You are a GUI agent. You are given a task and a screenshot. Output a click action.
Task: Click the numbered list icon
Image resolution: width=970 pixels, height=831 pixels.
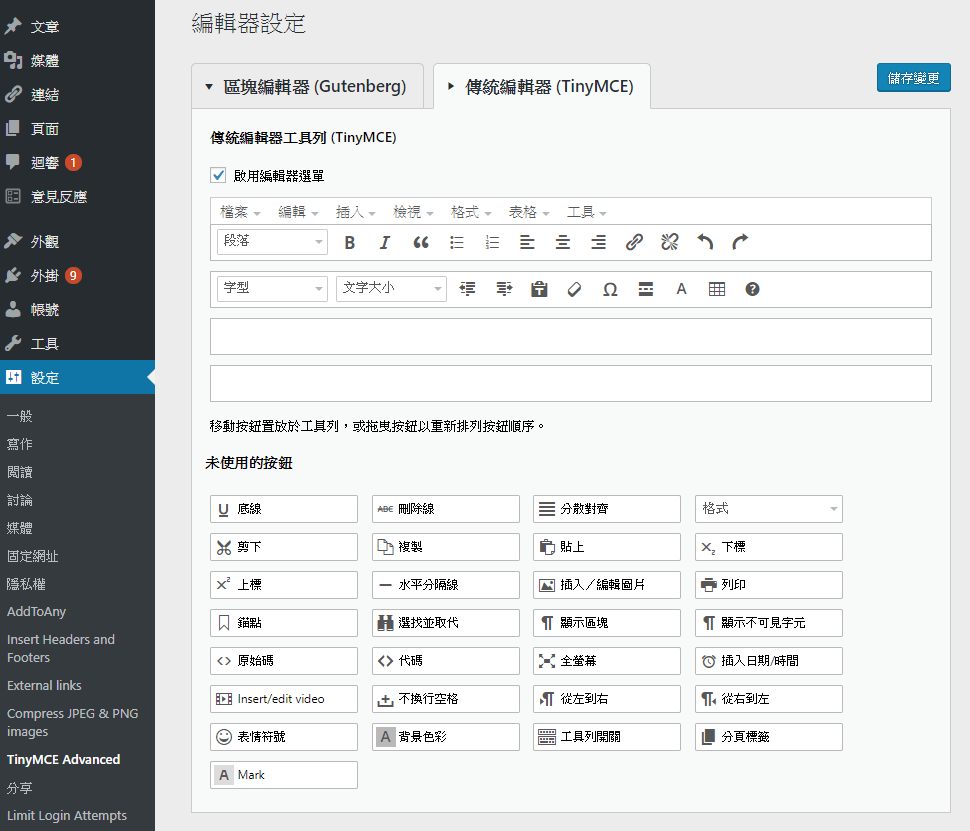pyautogui.click(x=492, y=243)
